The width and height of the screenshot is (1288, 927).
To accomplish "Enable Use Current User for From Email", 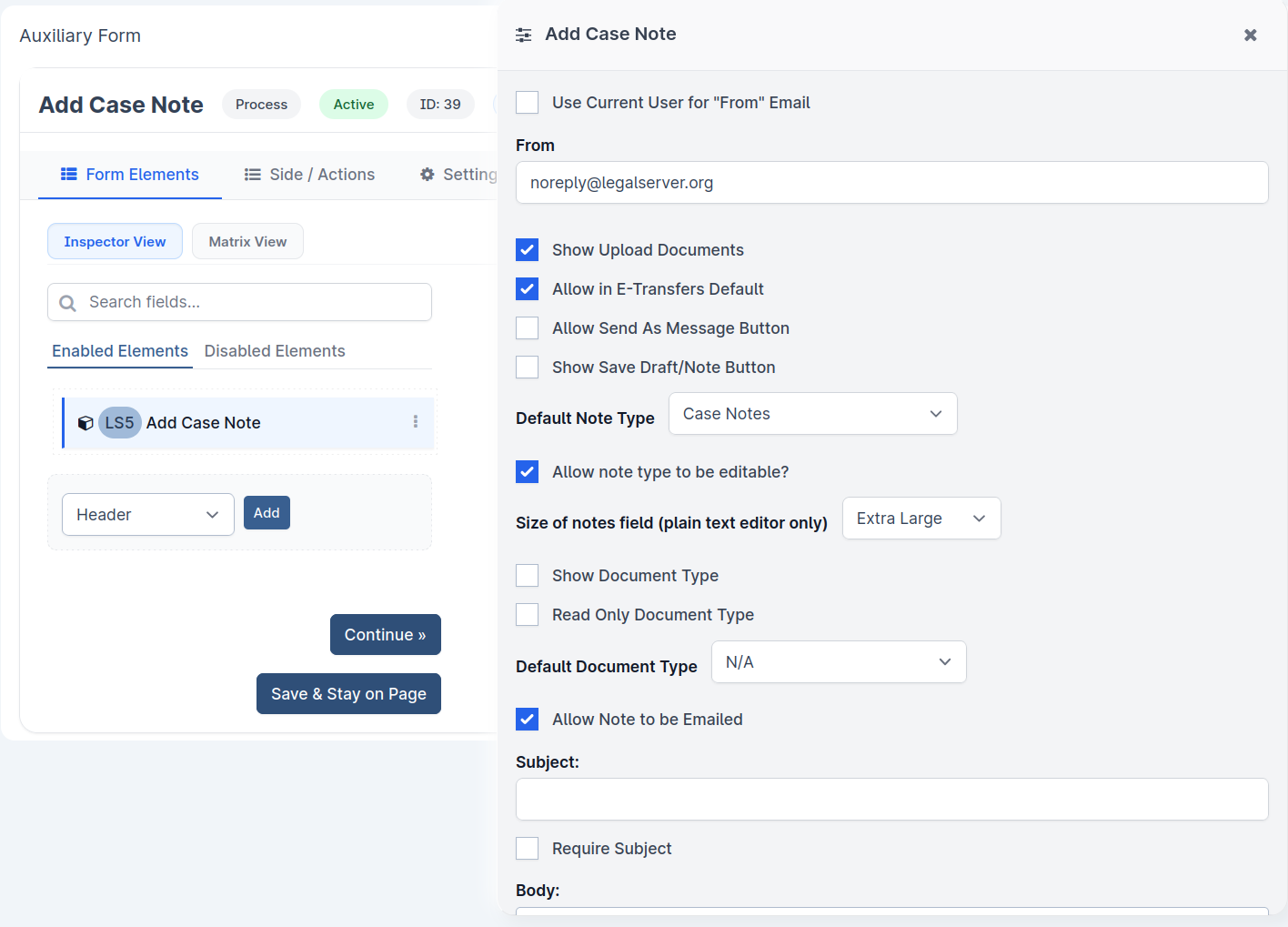I will [x=528, y=102].
